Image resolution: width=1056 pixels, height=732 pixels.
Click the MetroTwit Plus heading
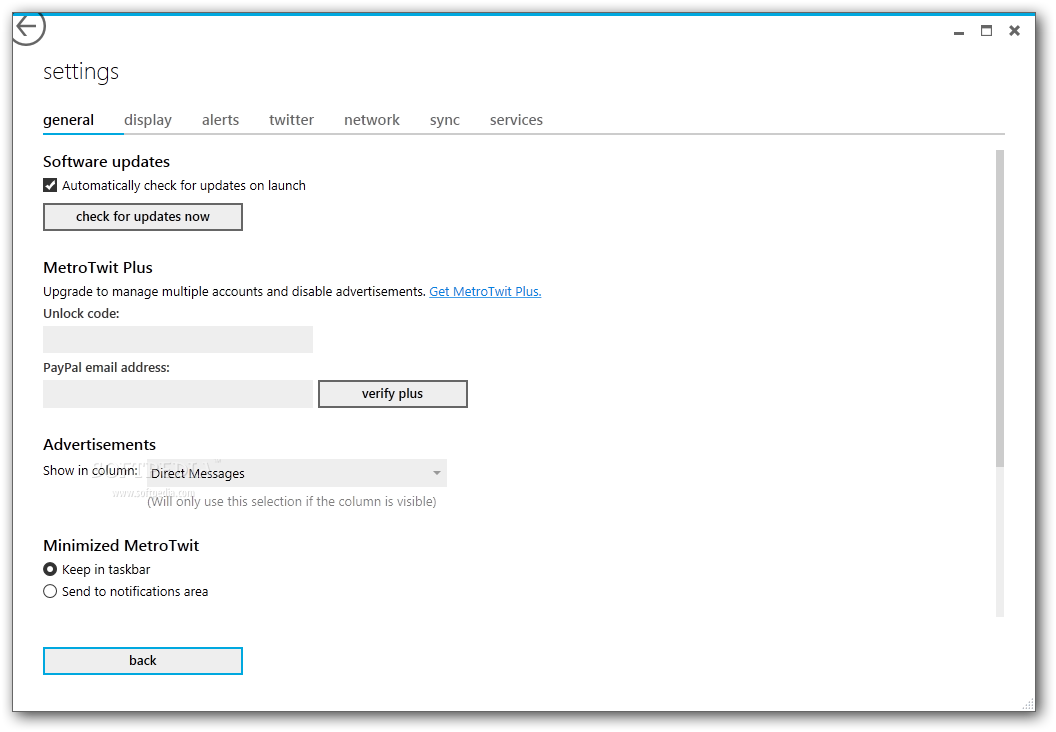(x=98, y=267)
